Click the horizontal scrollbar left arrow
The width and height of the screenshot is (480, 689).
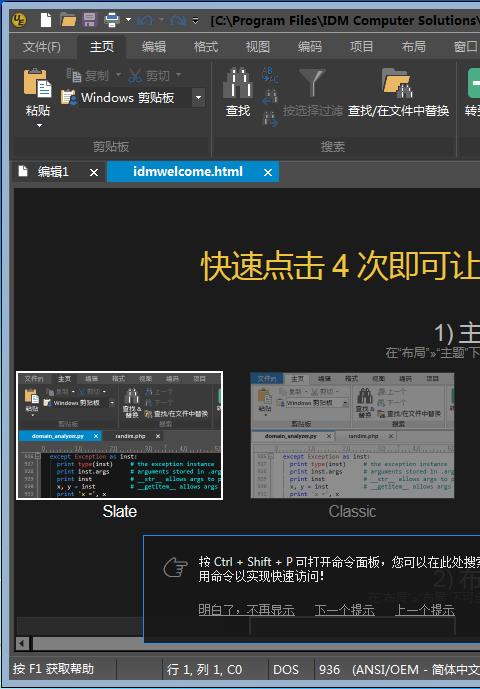tap(22, 644)
